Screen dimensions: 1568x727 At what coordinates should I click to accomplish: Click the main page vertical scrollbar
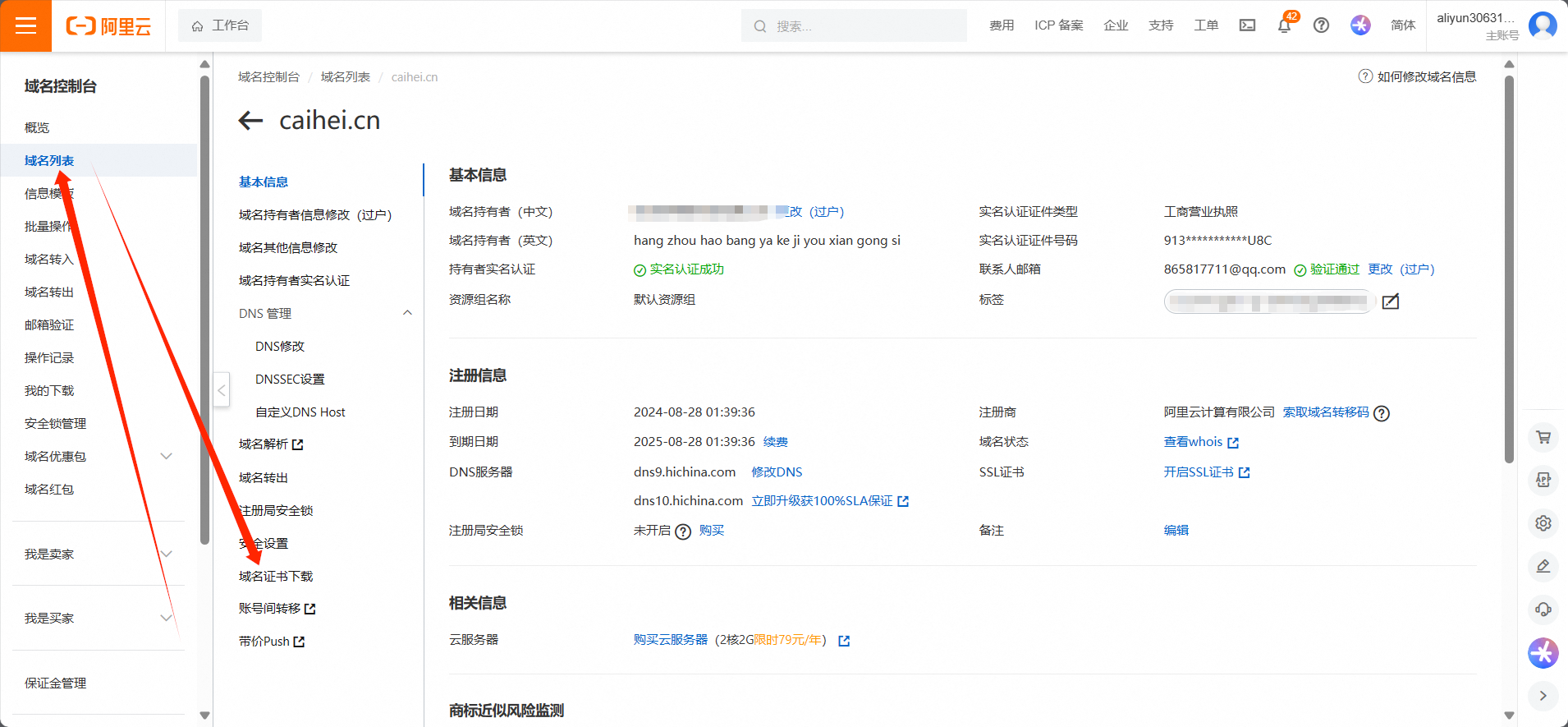coord(1509,269)
